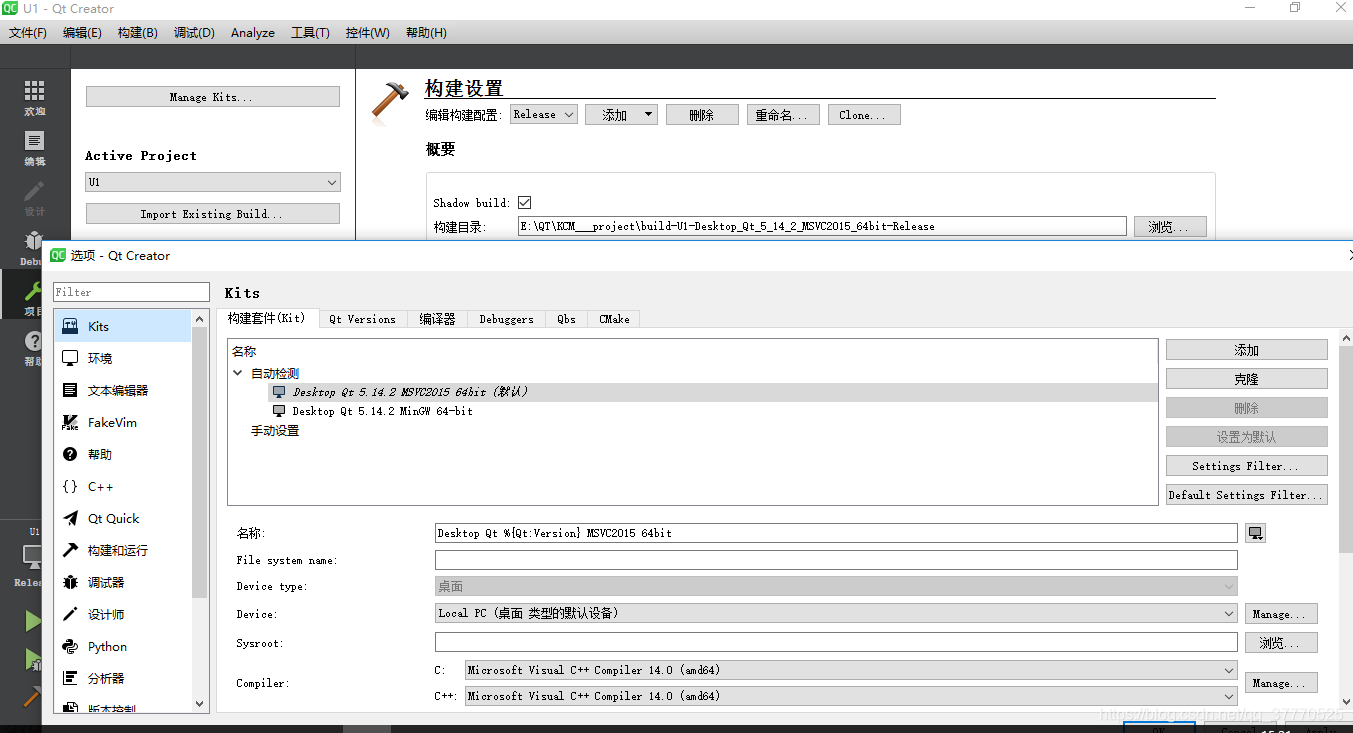The image size is (1353, 733).
Task: Click the 构建目录 path input field
Action: [822, 227]
